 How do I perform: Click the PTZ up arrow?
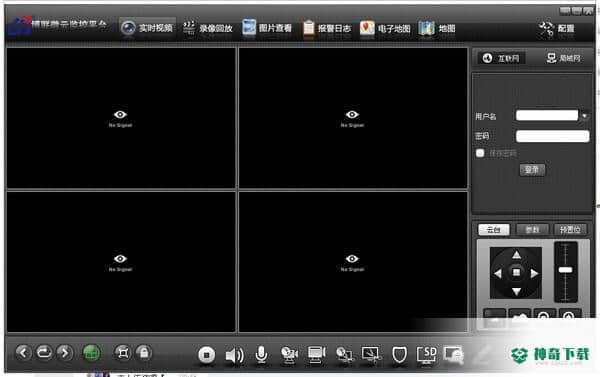516,255
